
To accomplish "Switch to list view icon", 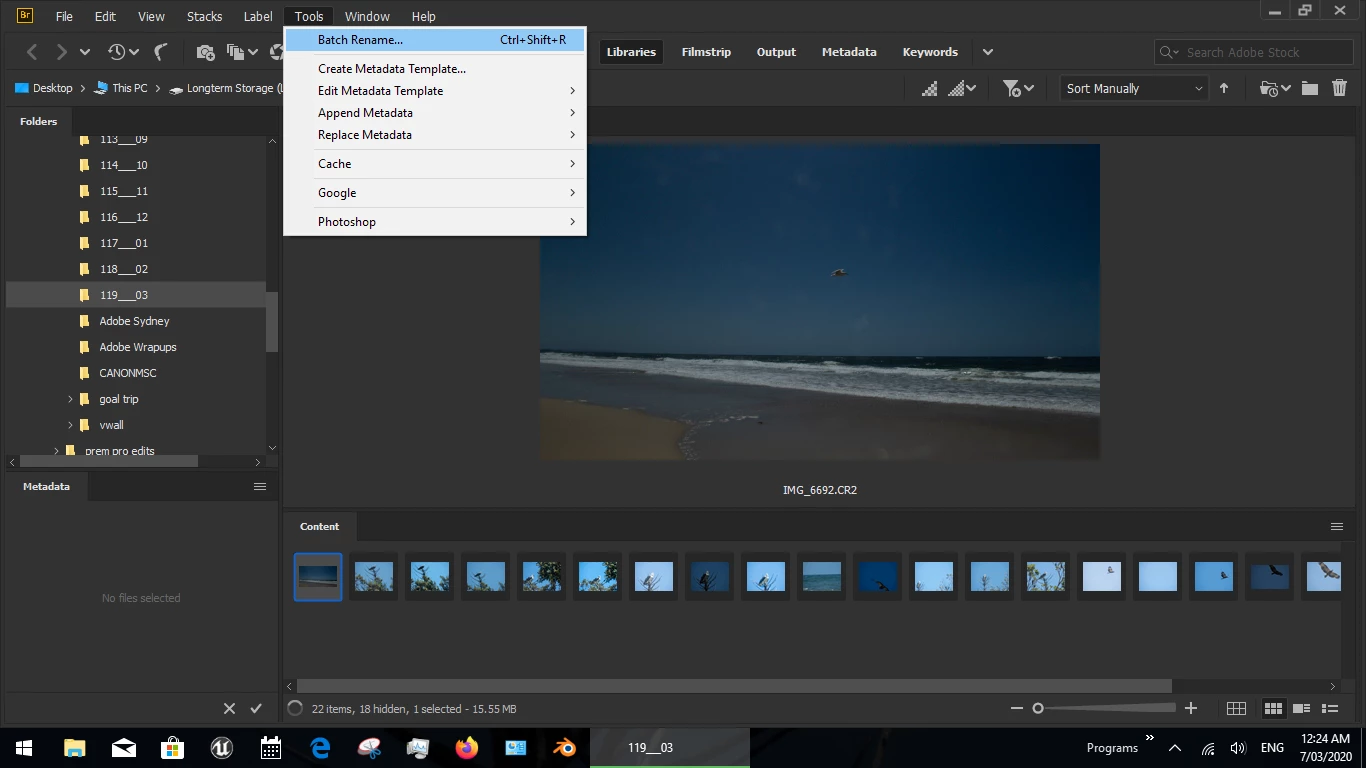I will pos(1330,708).
